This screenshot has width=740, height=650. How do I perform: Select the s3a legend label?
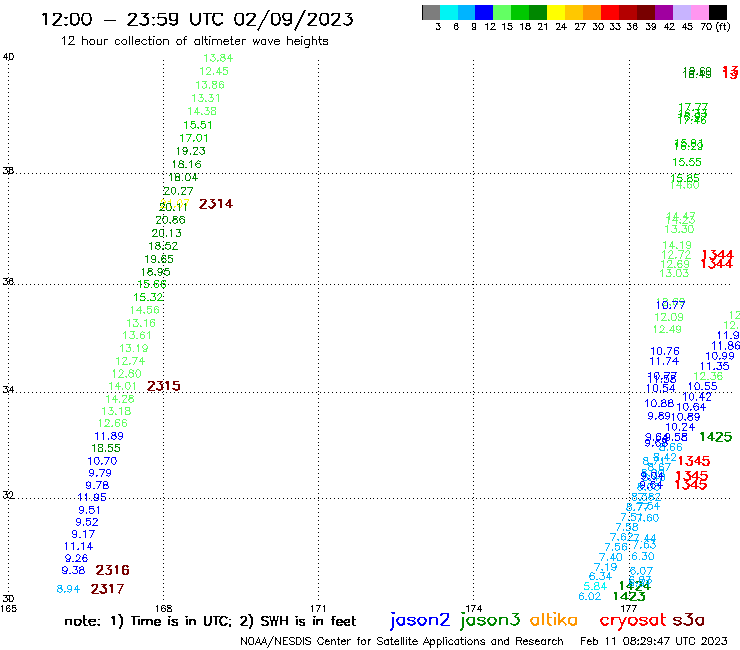click(x=688, y=620)
